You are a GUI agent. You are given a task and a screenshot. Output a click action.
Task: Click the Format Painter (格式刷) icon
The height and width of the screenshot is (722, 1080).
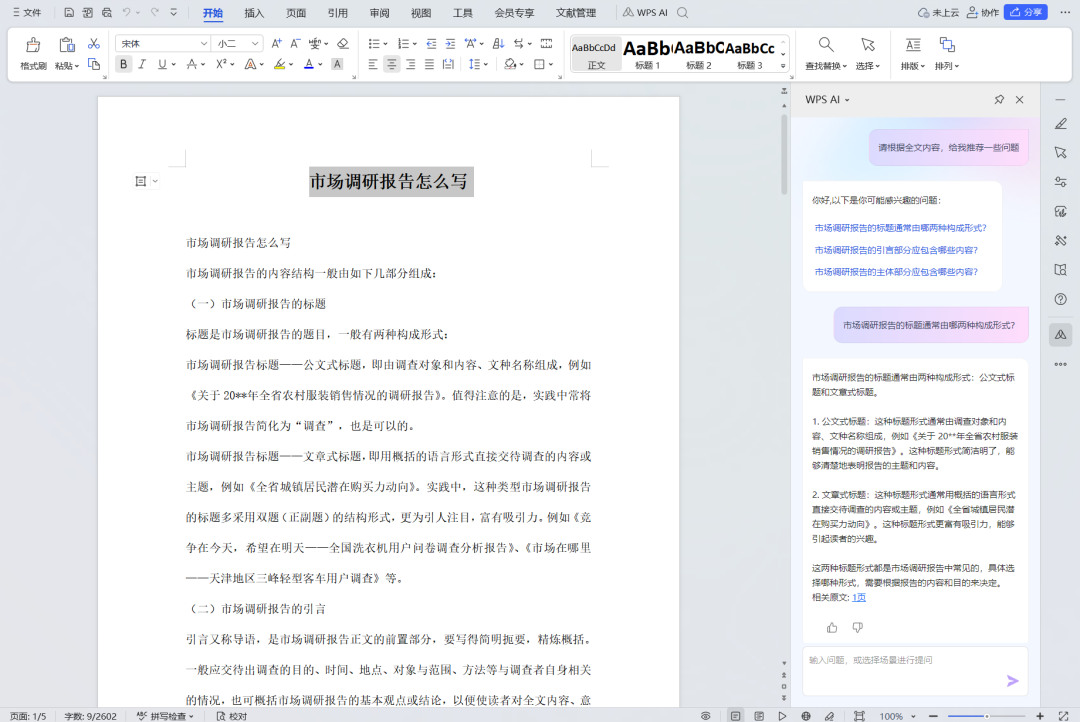pyautogui.click(x=32, y=45)
